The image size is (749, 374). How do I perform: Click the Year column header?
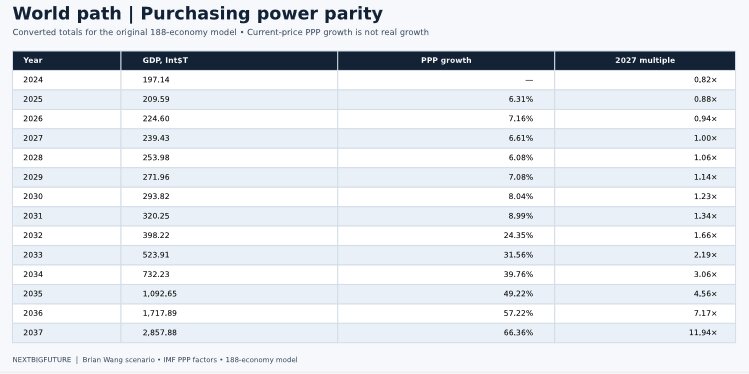click(x=66, y=61)
